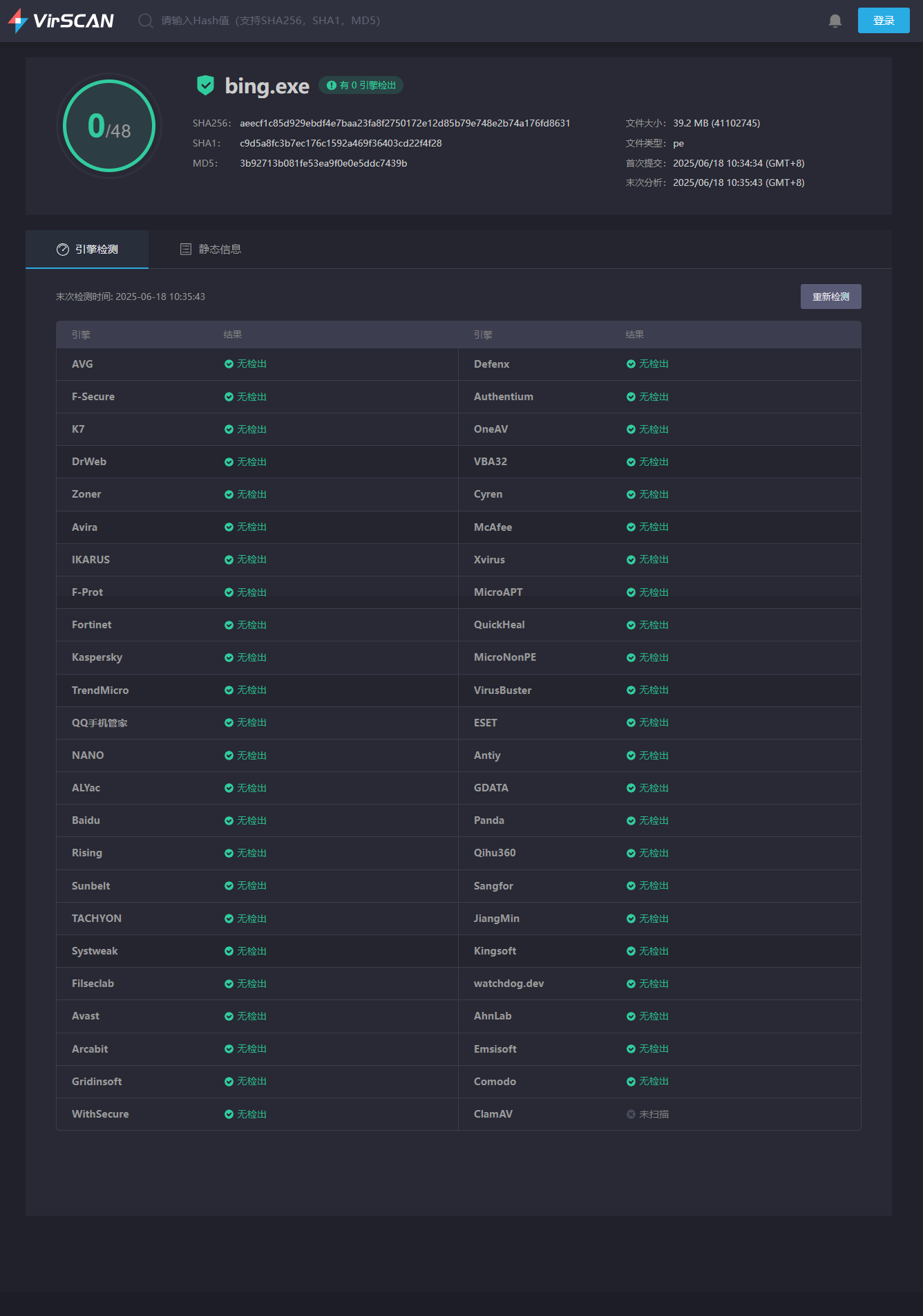Click the 登录 login button
Screen dimensions: 923x1316
pos(884,21)
